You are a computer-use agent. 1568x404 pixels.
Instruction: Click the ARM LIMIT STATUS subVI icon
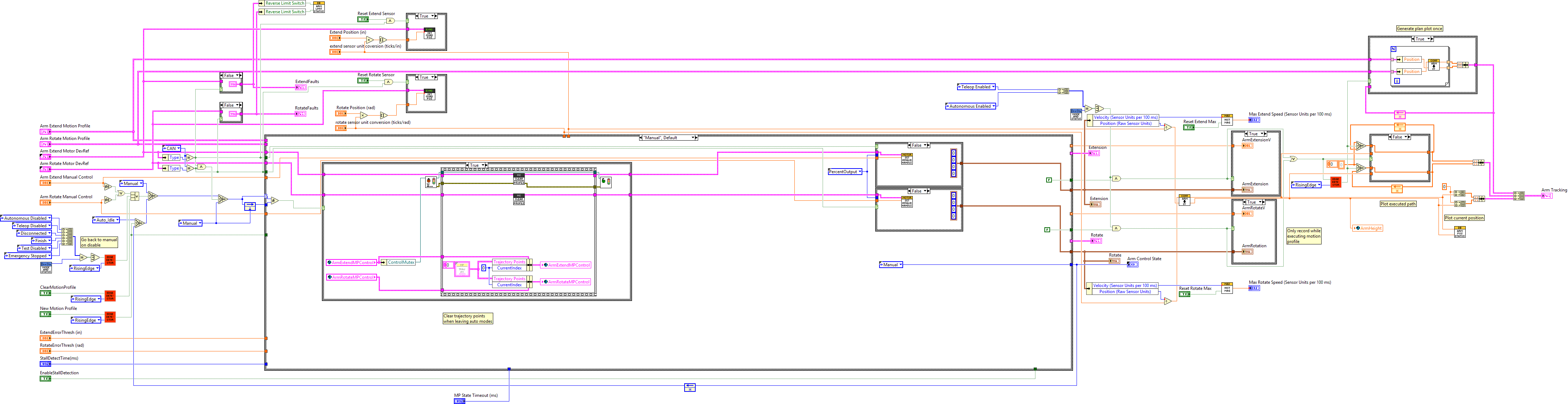click(x=319, y=7)
